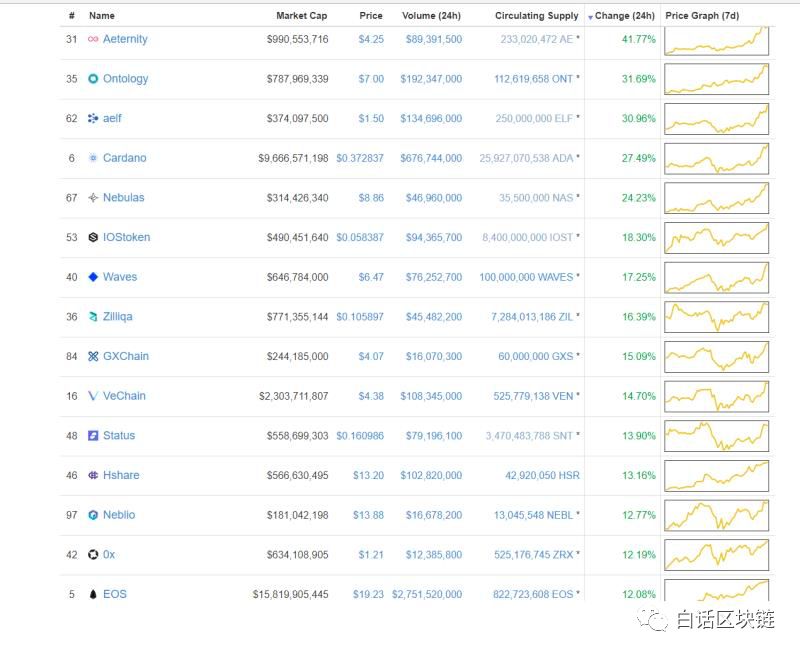Open the Aeternity 7d price graph
Viewport: 800px width, 654px height.
point(716,41)
